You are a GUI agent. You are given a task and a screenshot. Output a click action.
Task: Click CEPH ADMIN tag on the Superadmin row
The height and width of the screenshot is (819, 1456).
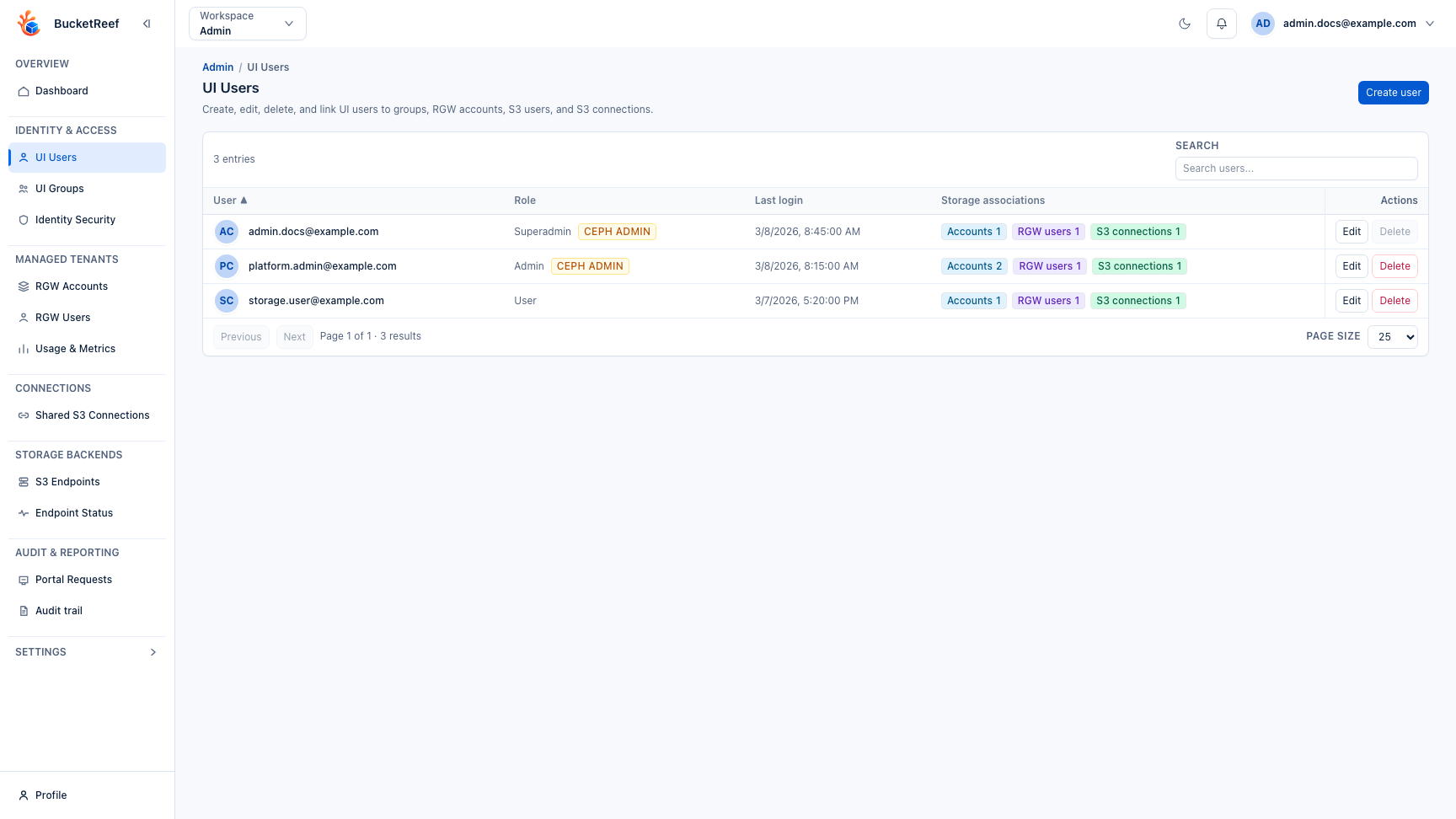pyautogui.click(x=617, y=232)
